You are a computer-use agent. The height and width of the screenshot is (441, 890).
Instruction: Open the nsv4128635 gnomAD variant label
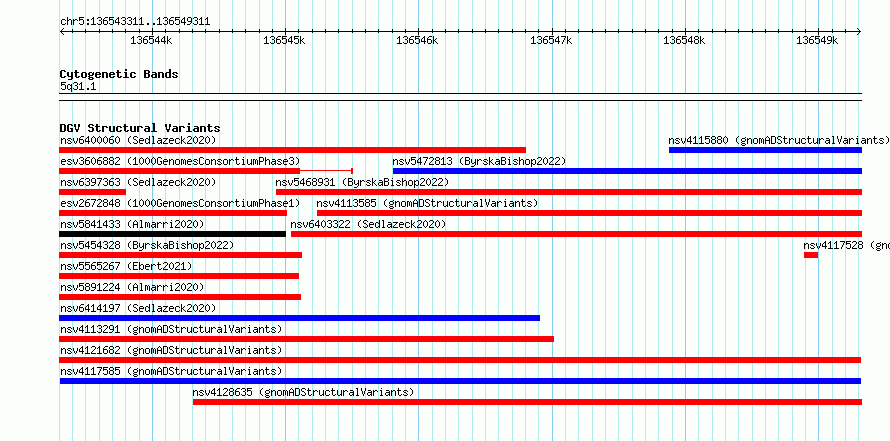click(303, 392)
